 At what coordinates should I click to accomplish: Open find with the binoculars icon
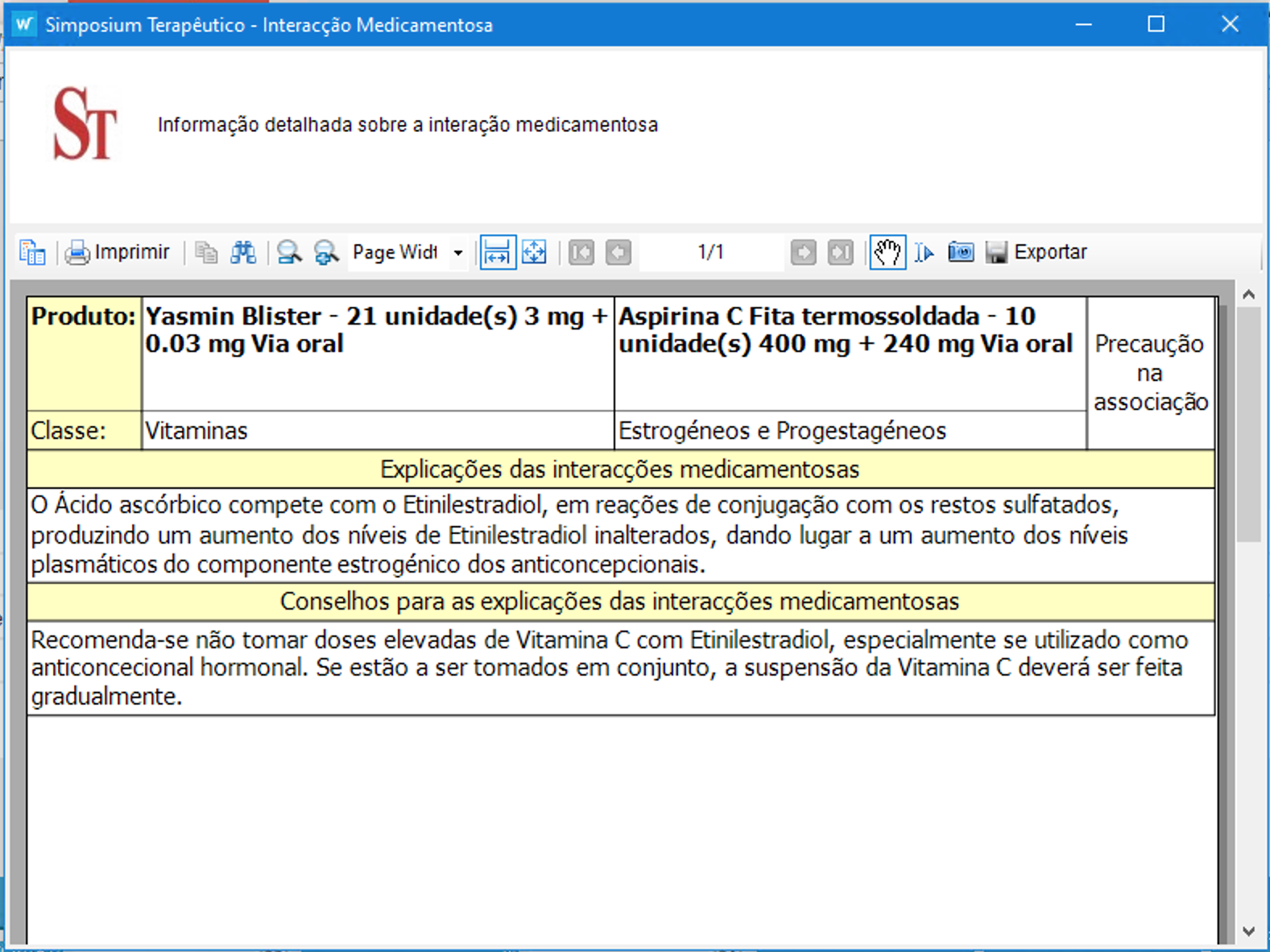point(243,253)
